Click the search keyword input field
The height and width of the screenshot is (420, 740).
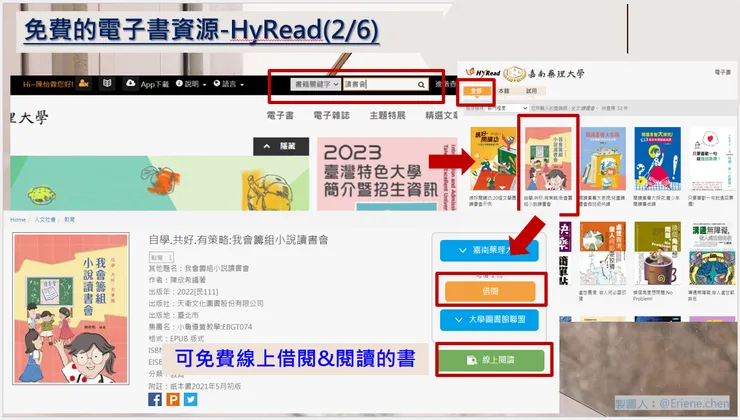coord(378,84)
